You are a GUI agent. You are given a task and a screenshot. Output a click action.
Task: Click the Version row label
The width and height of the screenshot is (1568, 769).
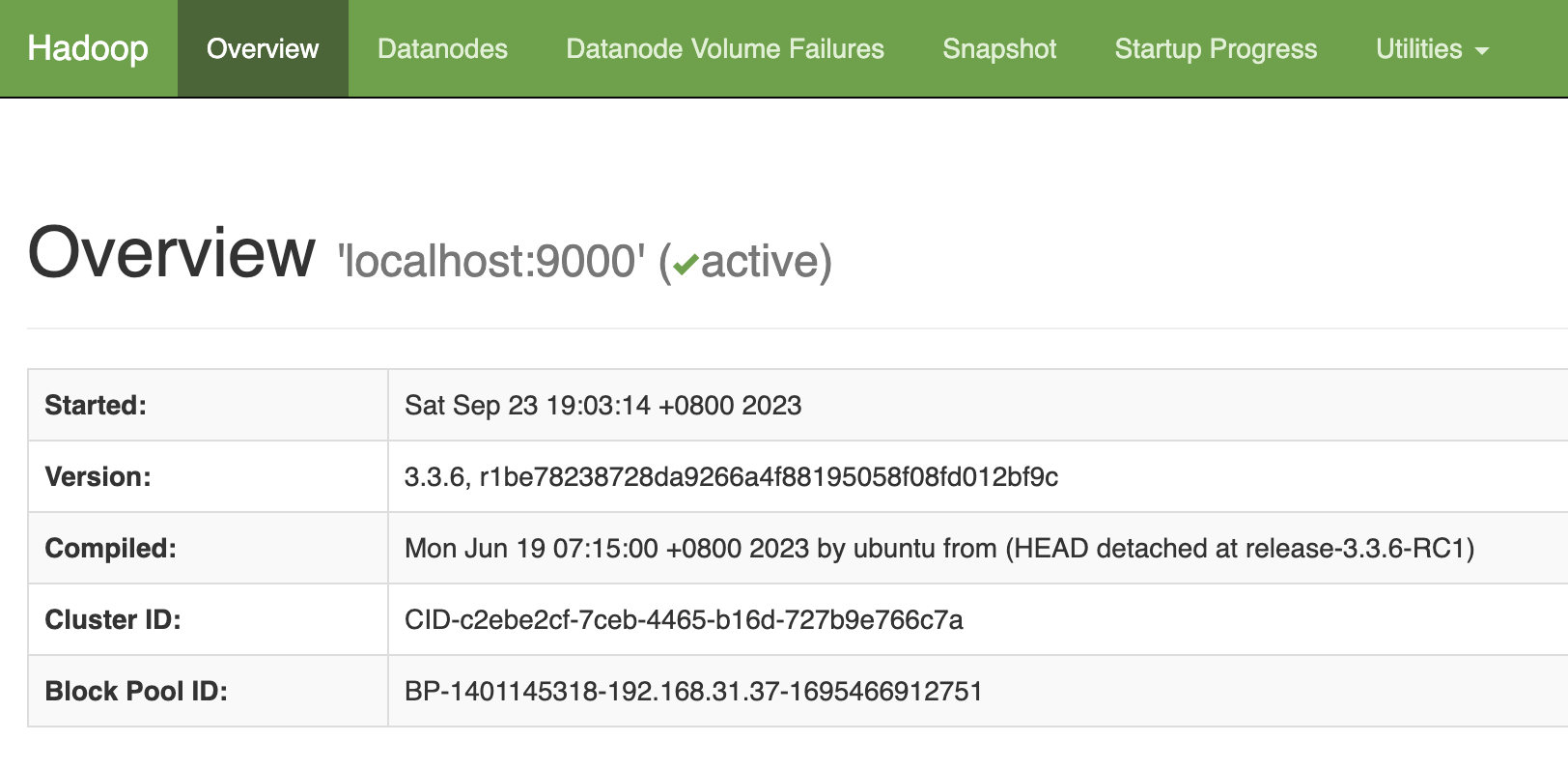(x=98, y=476)
